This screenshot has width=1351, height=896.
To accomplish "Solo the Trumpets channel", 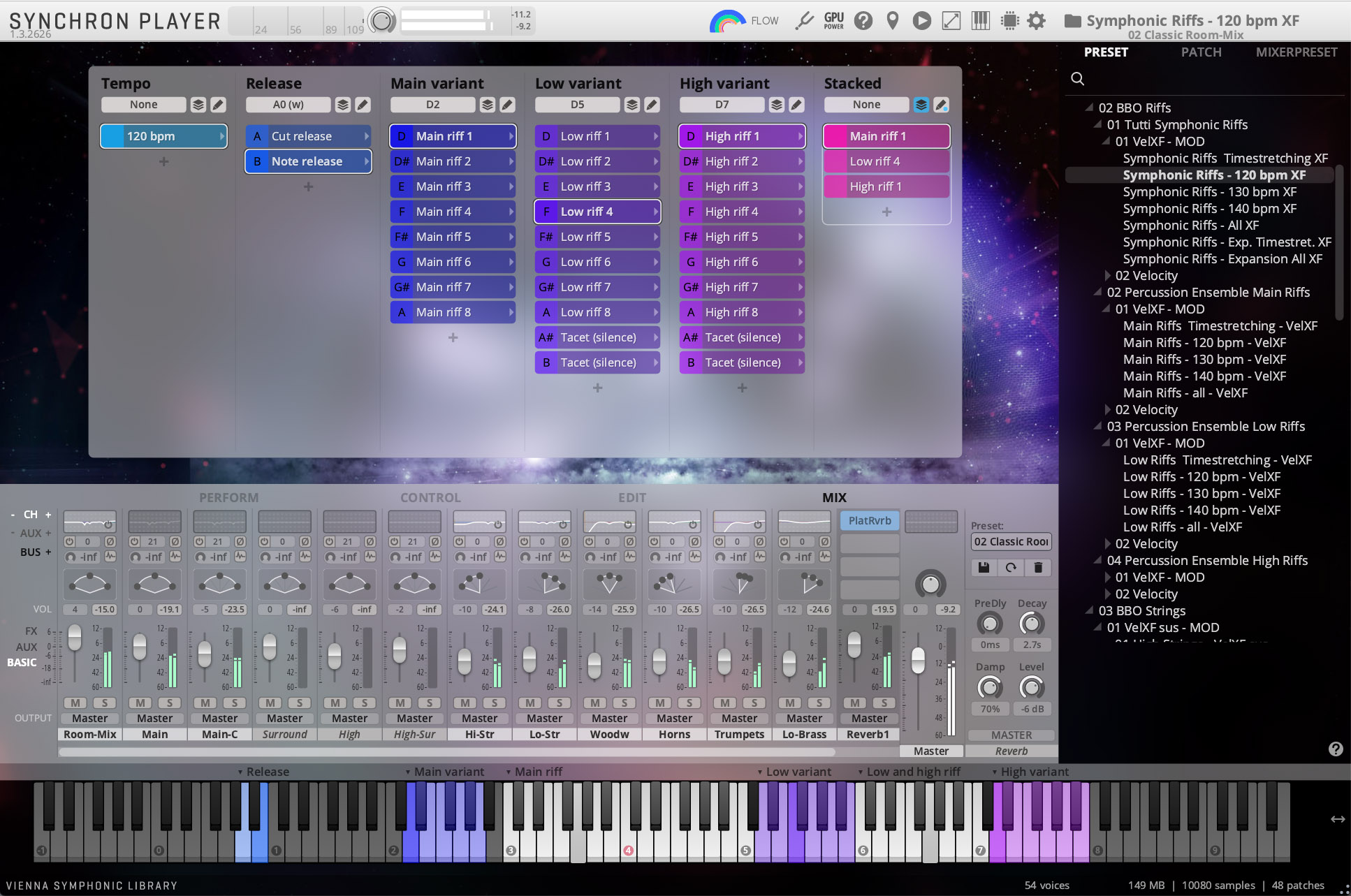I will pos(754,703).
